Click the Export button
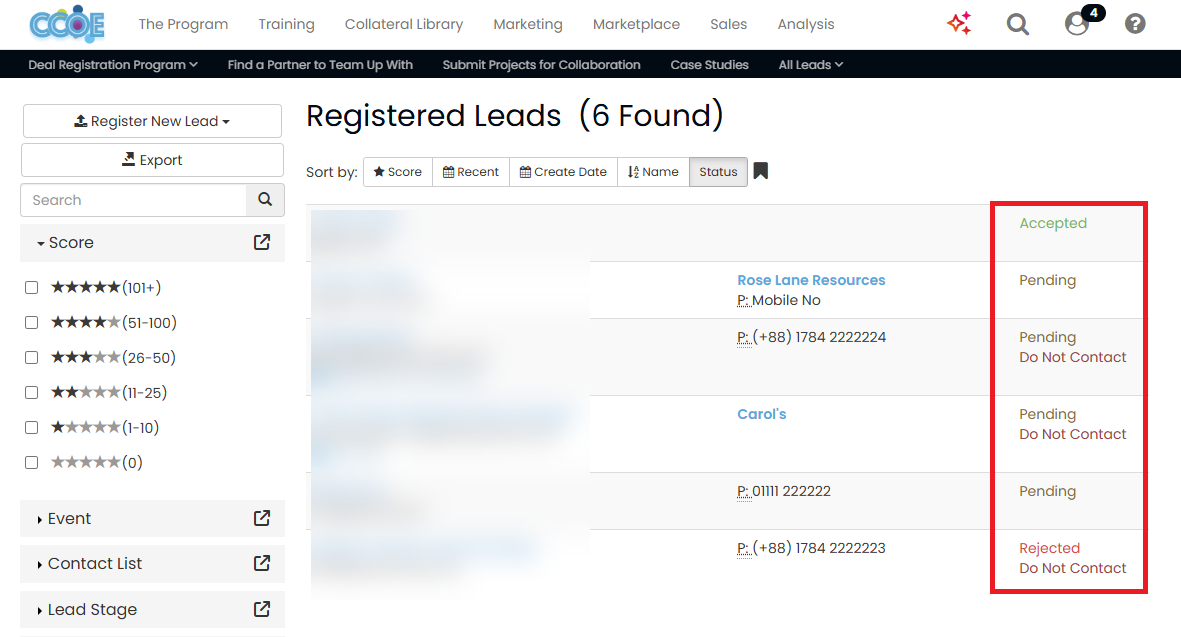The height and width of the screenshot is (637, 1181). coord(152,160)
